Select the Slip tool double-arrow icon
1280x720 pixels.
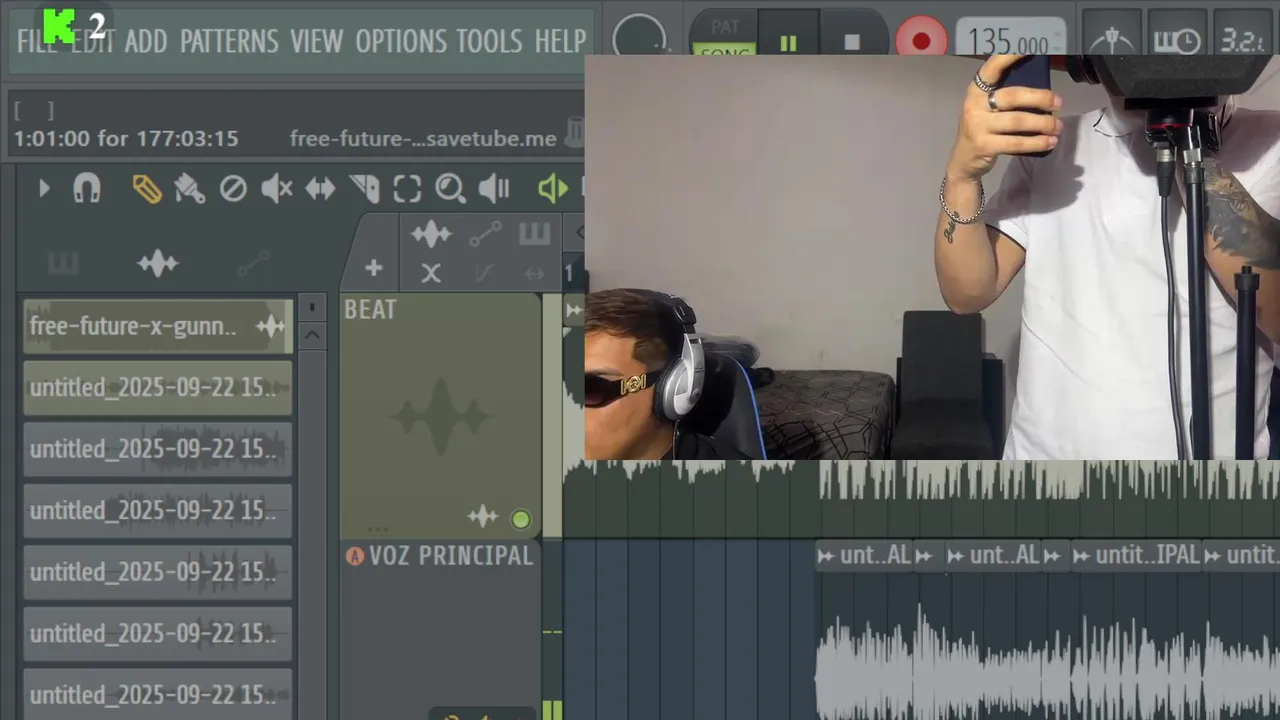tap(320, 188)
